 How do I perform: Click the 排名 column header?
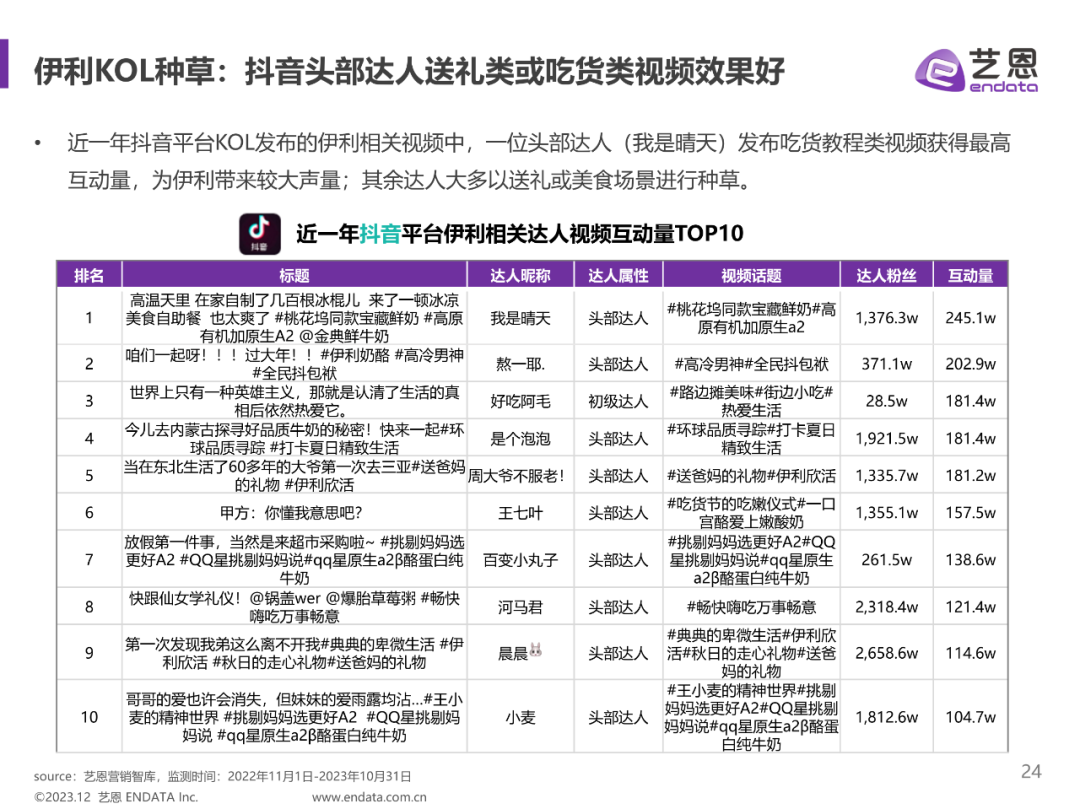tap(89, 275)
